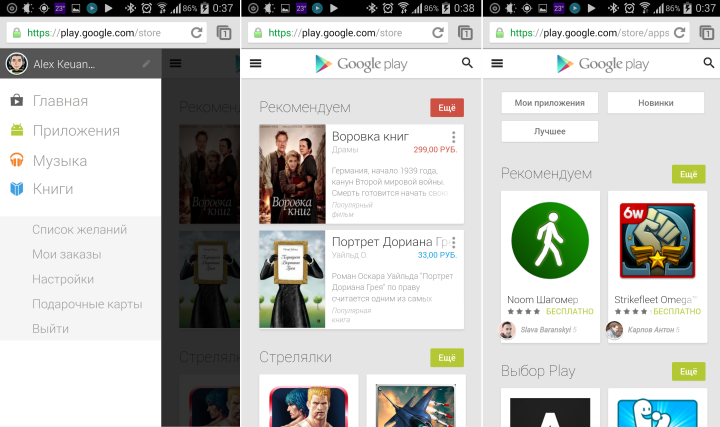Open Приложения in the left drawer
This screenshot has width=720, height=427.
pos(76,131)
